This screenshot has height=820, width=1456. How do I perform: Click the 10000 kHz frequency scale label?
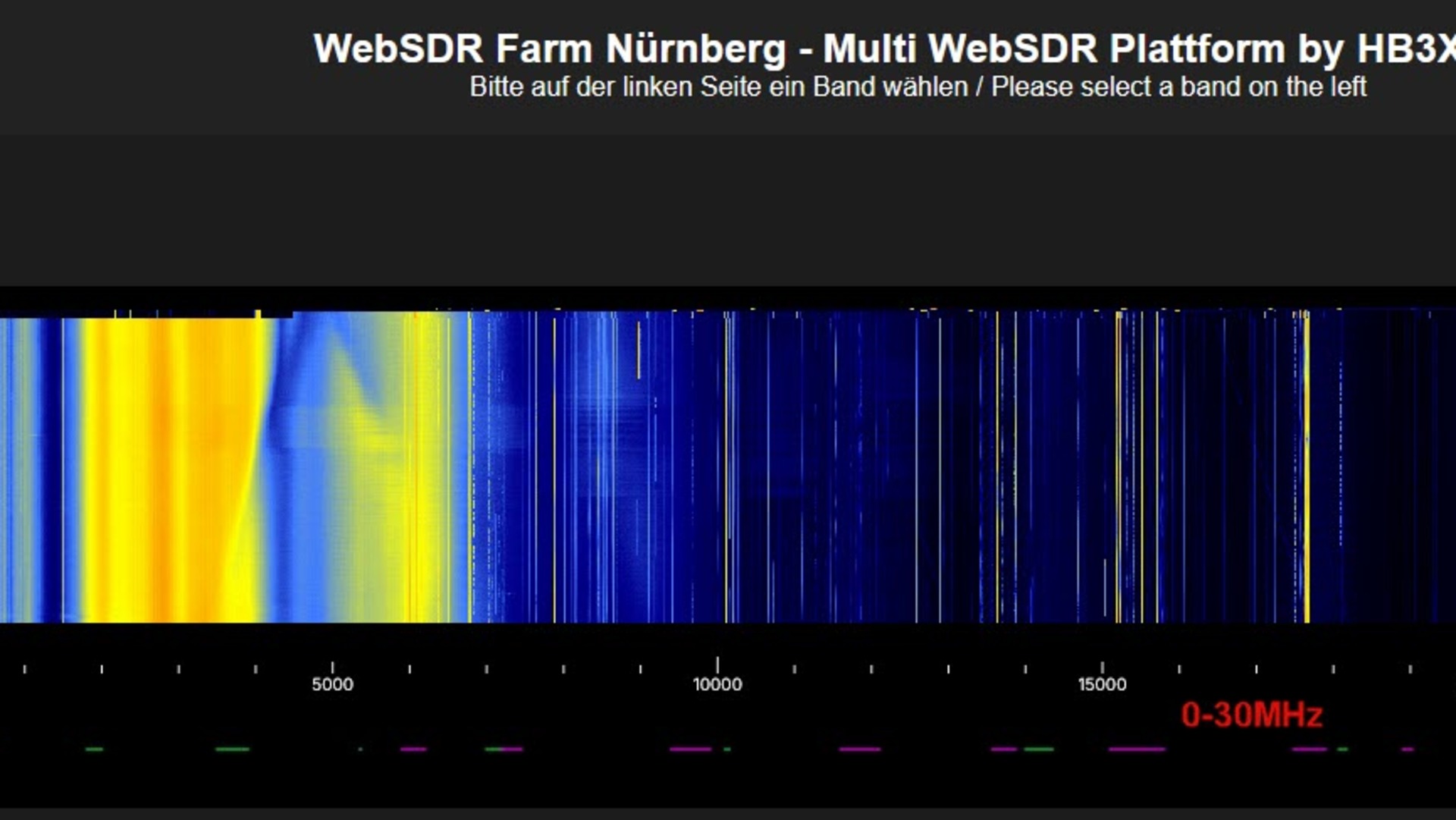[717, 684]
